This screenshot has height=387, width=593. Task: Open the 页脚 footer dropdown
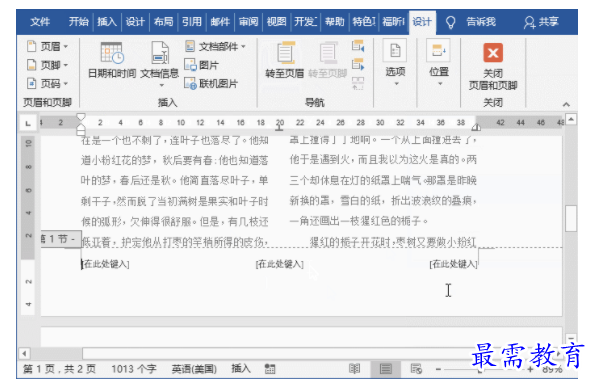coord(47,65)
